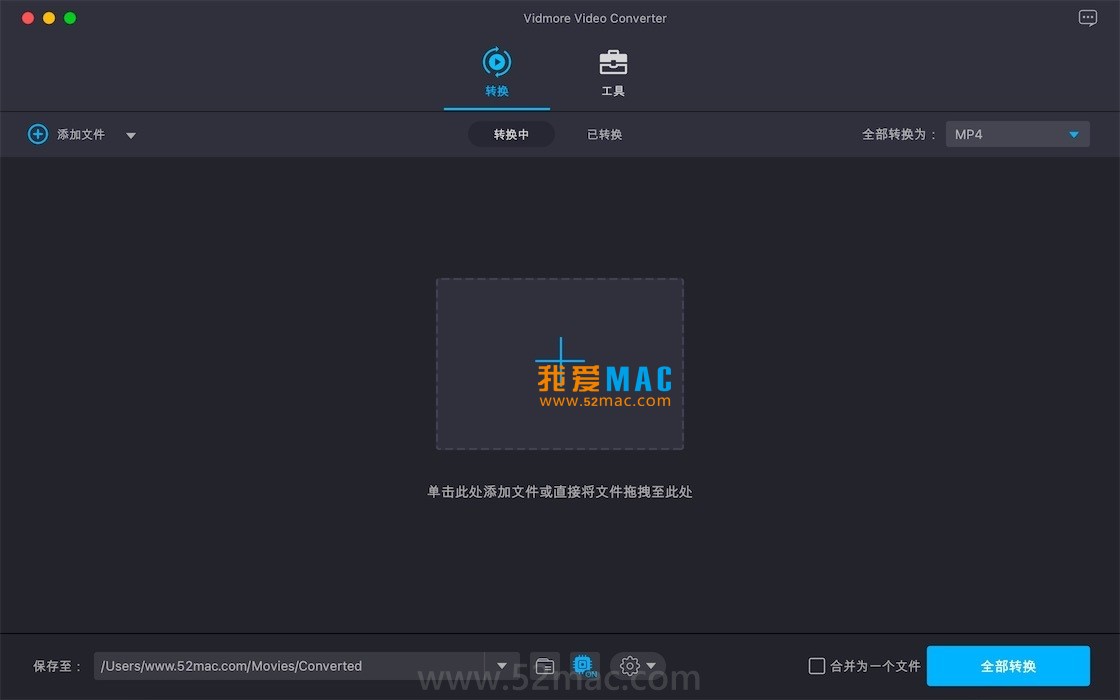Toggle the hardware acceleration chip icon
The height and width of the screenshot is (700, 1120).
[584, 666]
